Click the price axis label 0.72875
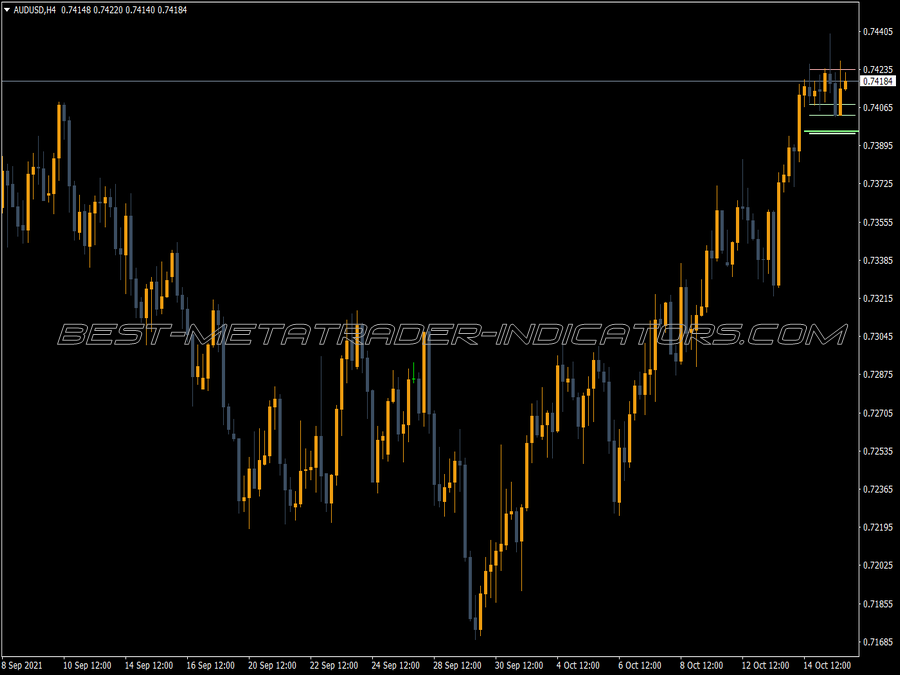The image size is (900, 675). (x=878, y=375)
